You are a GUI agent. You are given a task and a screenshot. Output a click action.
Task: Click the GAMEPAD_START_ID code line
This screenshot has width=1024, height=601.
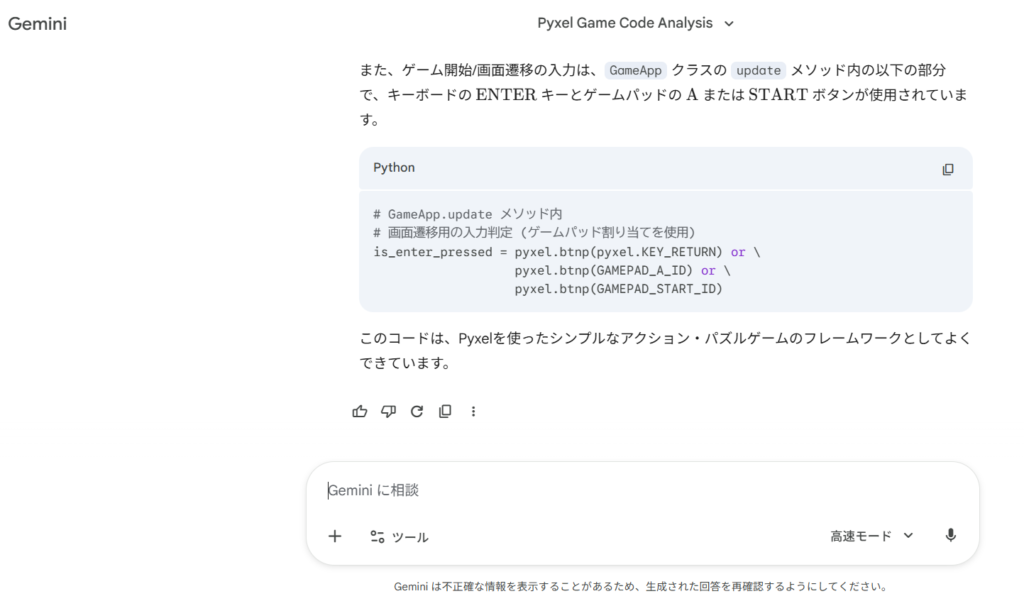click(617, 289)
